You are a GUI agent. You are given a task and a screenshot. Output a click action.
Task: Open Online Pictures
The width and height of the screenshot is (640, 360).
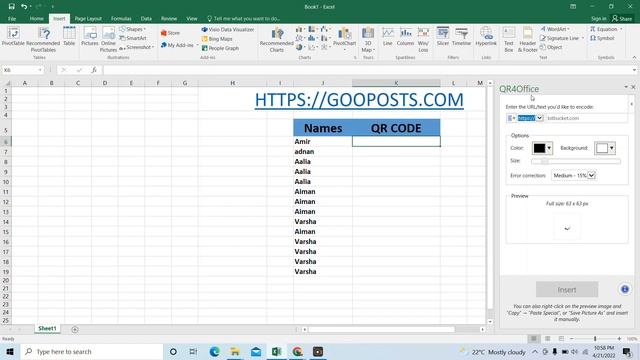tap(108, 39)
